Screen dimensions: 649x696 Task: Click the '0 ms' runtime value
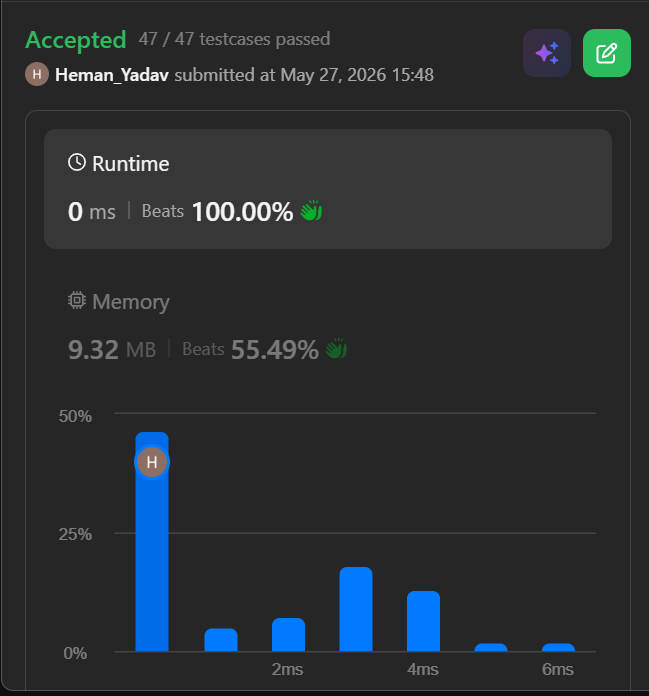(92, 211)
